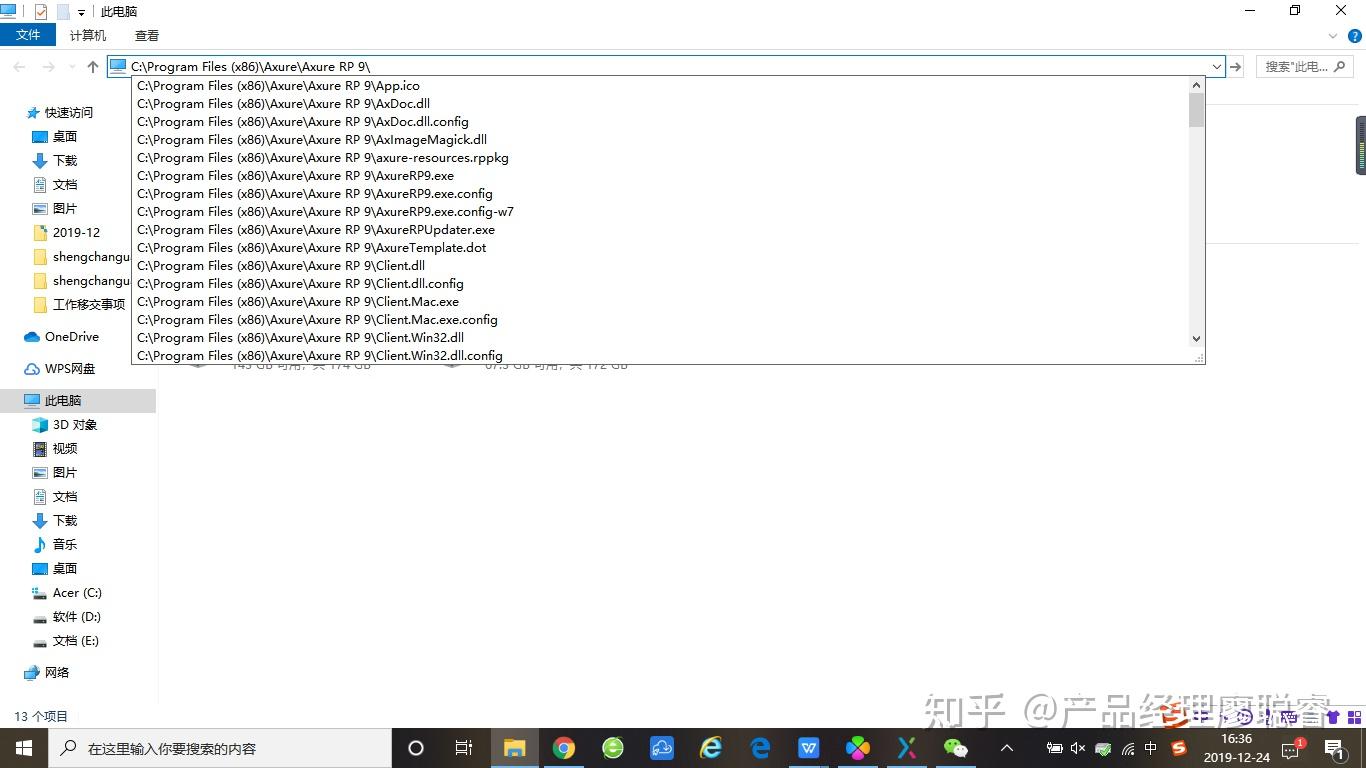Open the WPS Office taskbar icon
1366x768 pixels.
point(809,748)
